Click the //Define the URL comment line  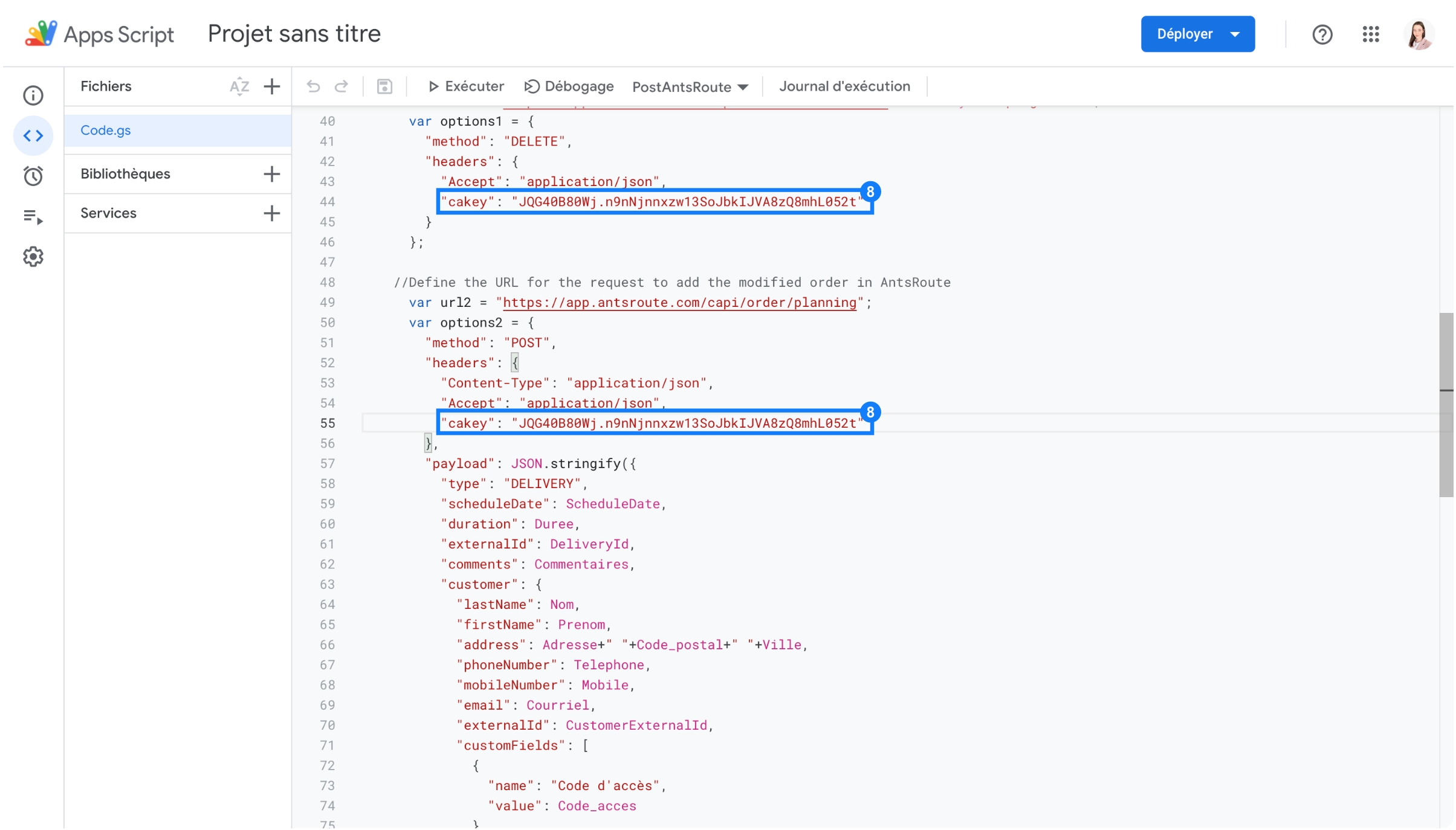(672, 283)
